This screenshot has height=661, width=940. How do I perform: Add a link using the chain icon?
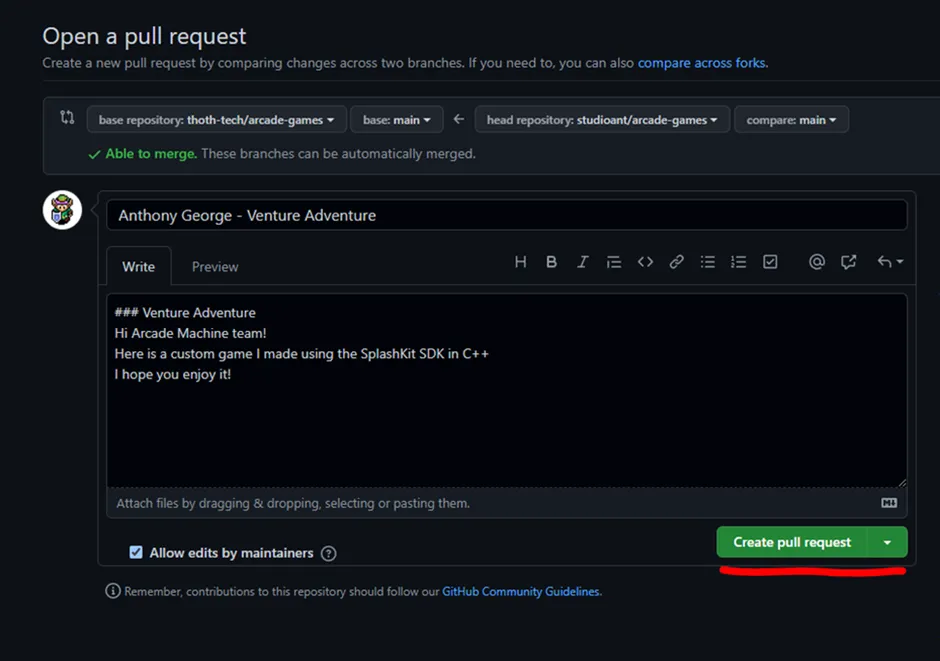pyautogui.click(x=677, y=262)
